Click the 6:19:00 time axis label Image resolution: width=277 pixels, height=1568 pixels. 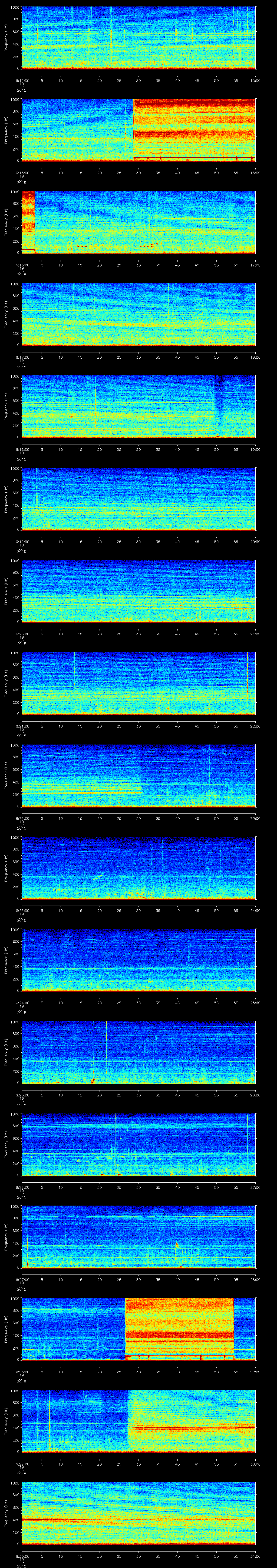click(22, 542)
